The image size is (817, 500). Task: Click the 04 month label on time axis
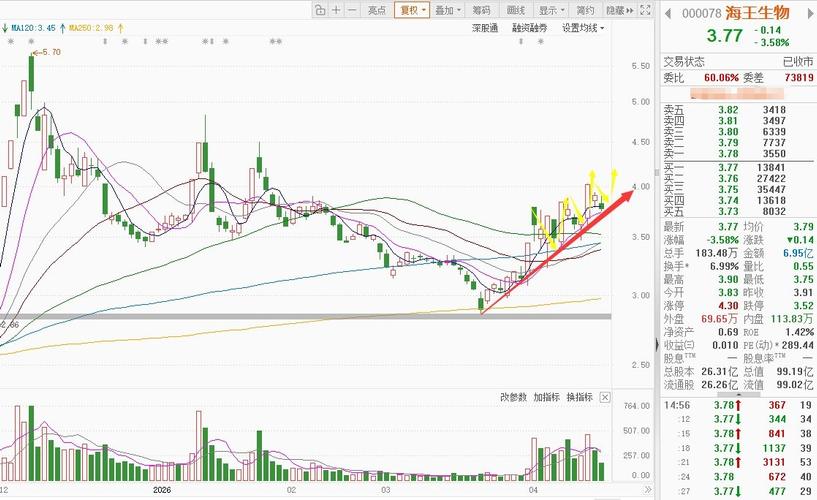(x=533, y=490)
